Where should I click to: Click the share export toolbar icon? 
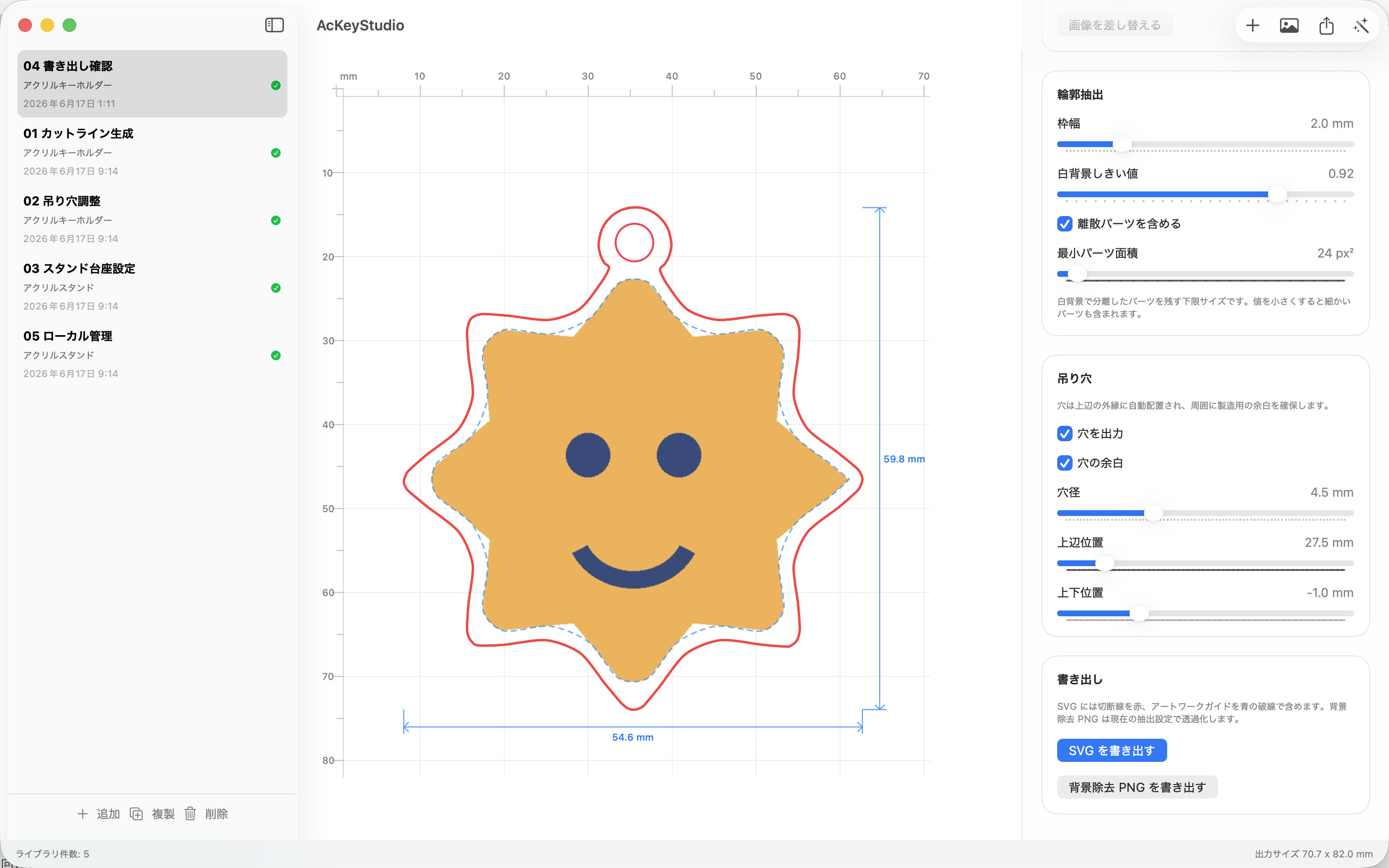(1326, 25)
